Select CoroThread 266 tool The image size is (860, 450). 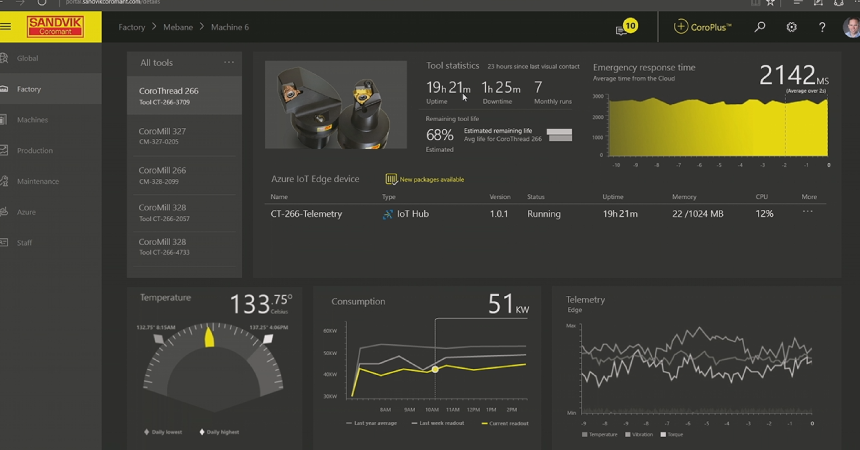[x=184, y=95]
